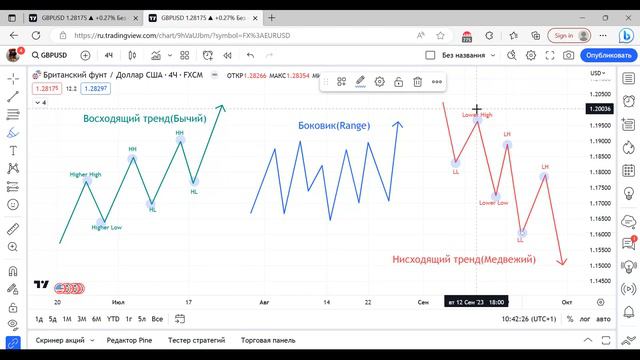Undo the last chart action
This screenshot has height=360, width=640.
click(250, 55)
